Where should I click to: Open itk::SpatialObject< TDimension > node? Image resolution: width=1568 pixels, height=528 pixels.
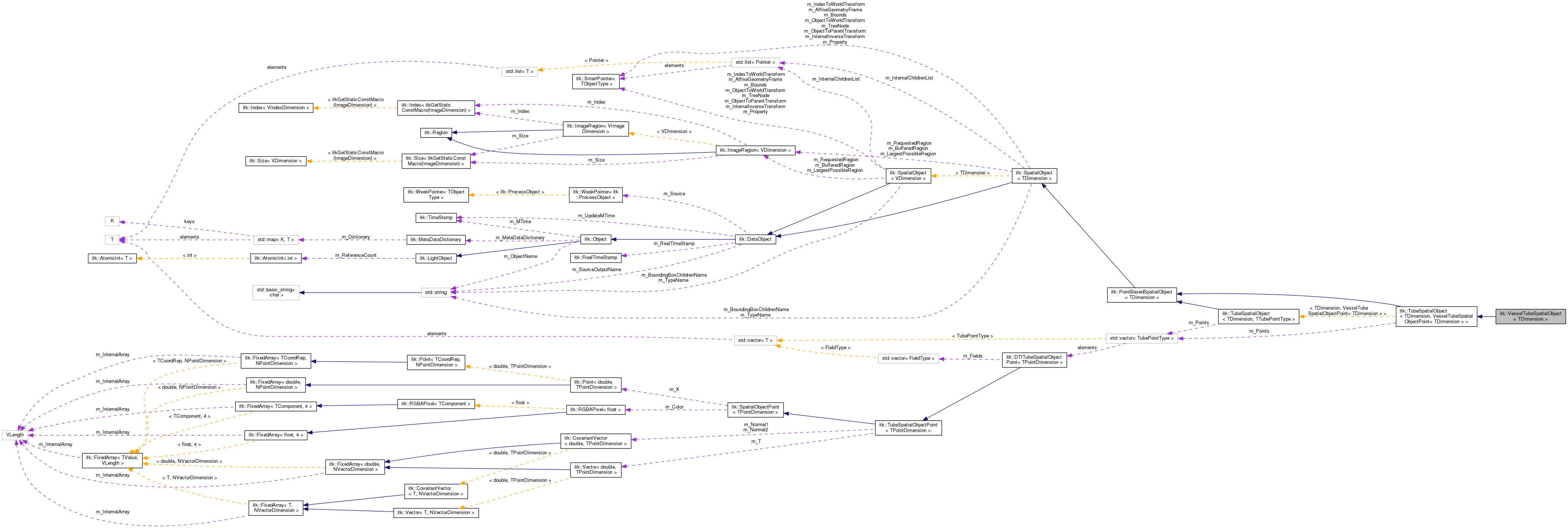point(1033,176)
